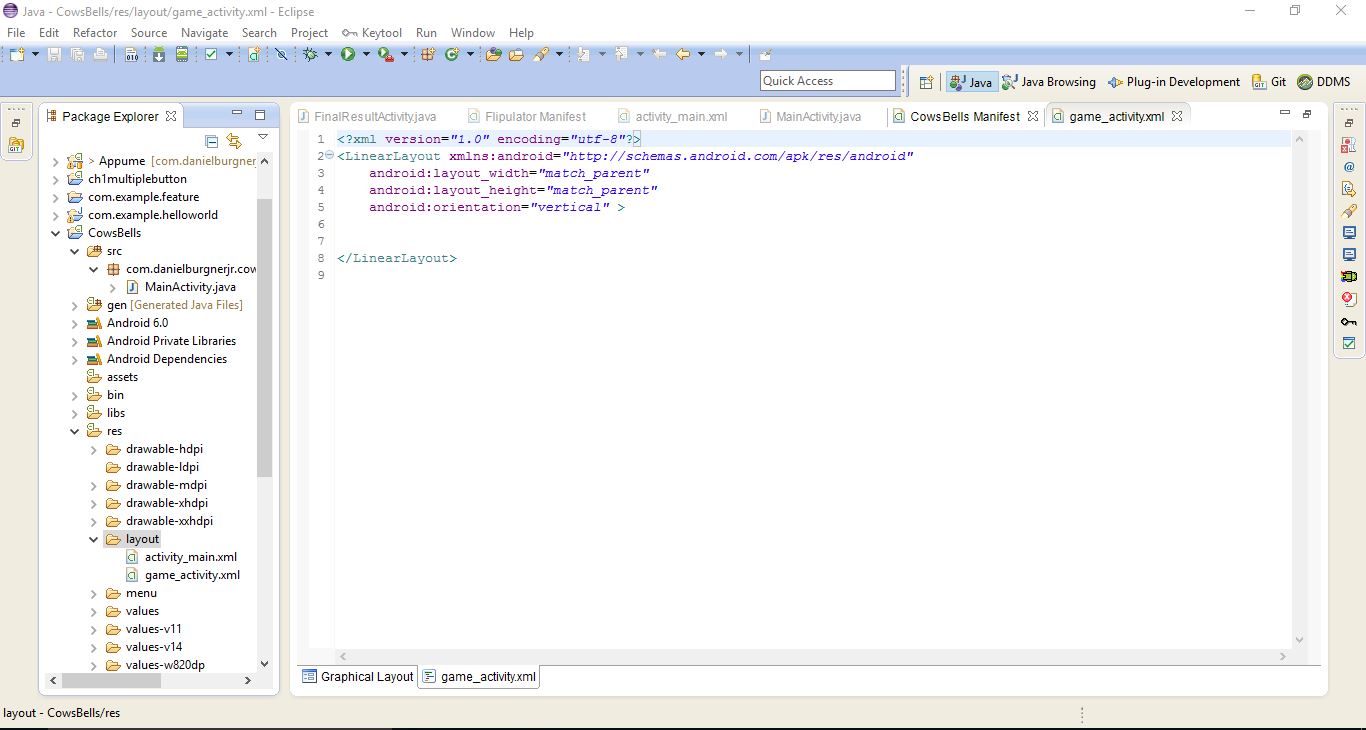Switch perspective to Java Browsing
The width and height of the screenshot is (1366, 730).
click(x=1049, y=82)
